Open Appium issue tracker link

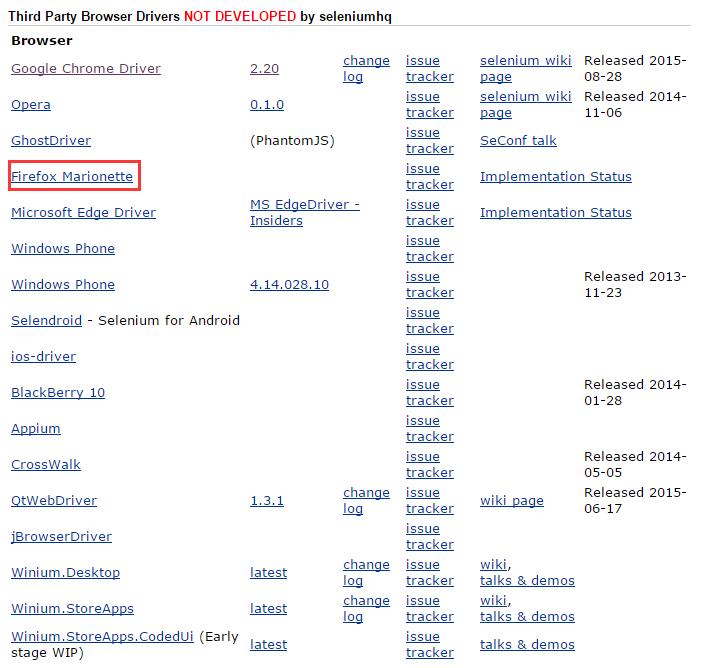click(430, 428)
